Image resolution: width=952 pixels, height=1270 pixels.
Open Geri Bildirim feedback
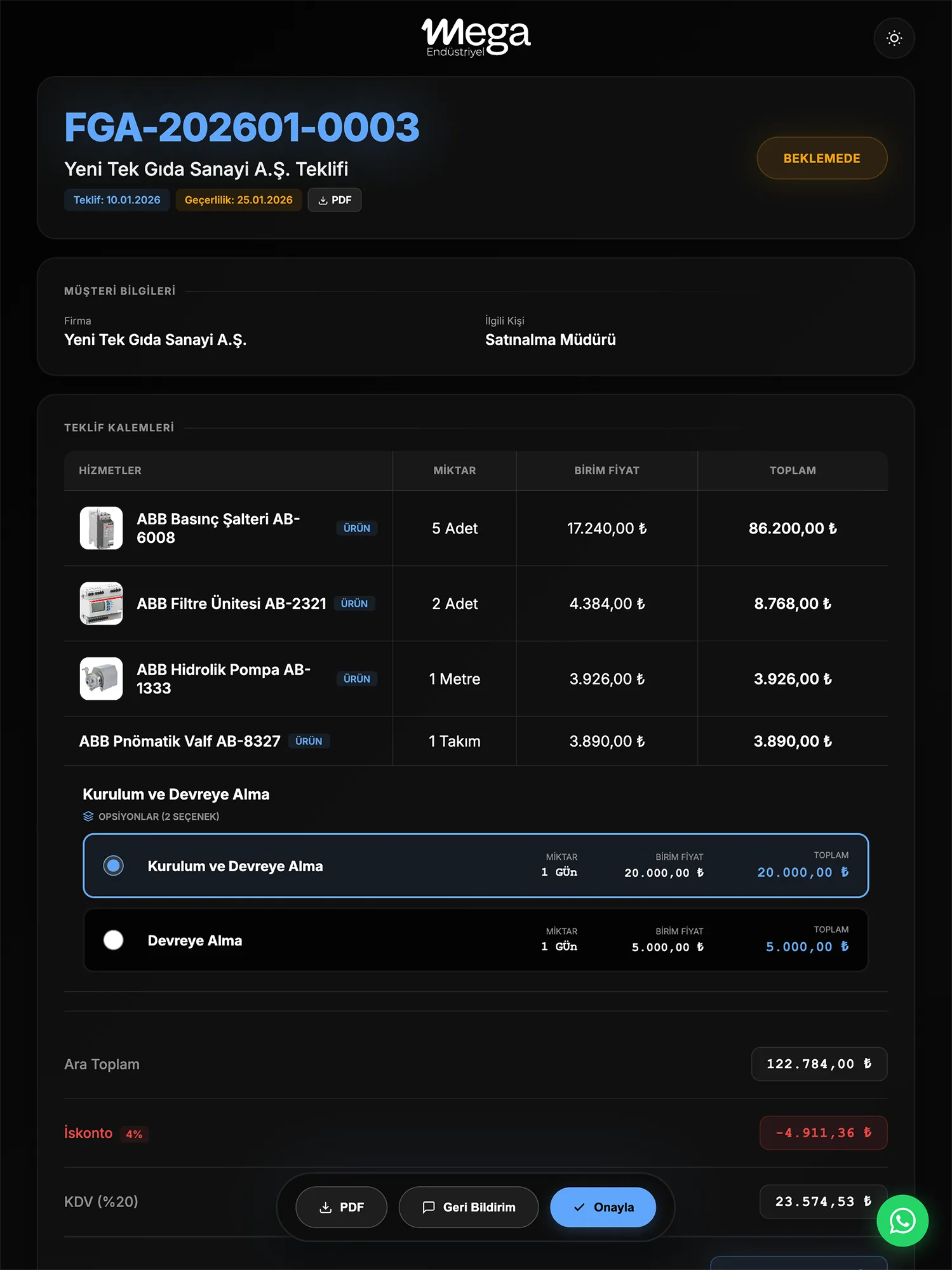point(469,1207)
